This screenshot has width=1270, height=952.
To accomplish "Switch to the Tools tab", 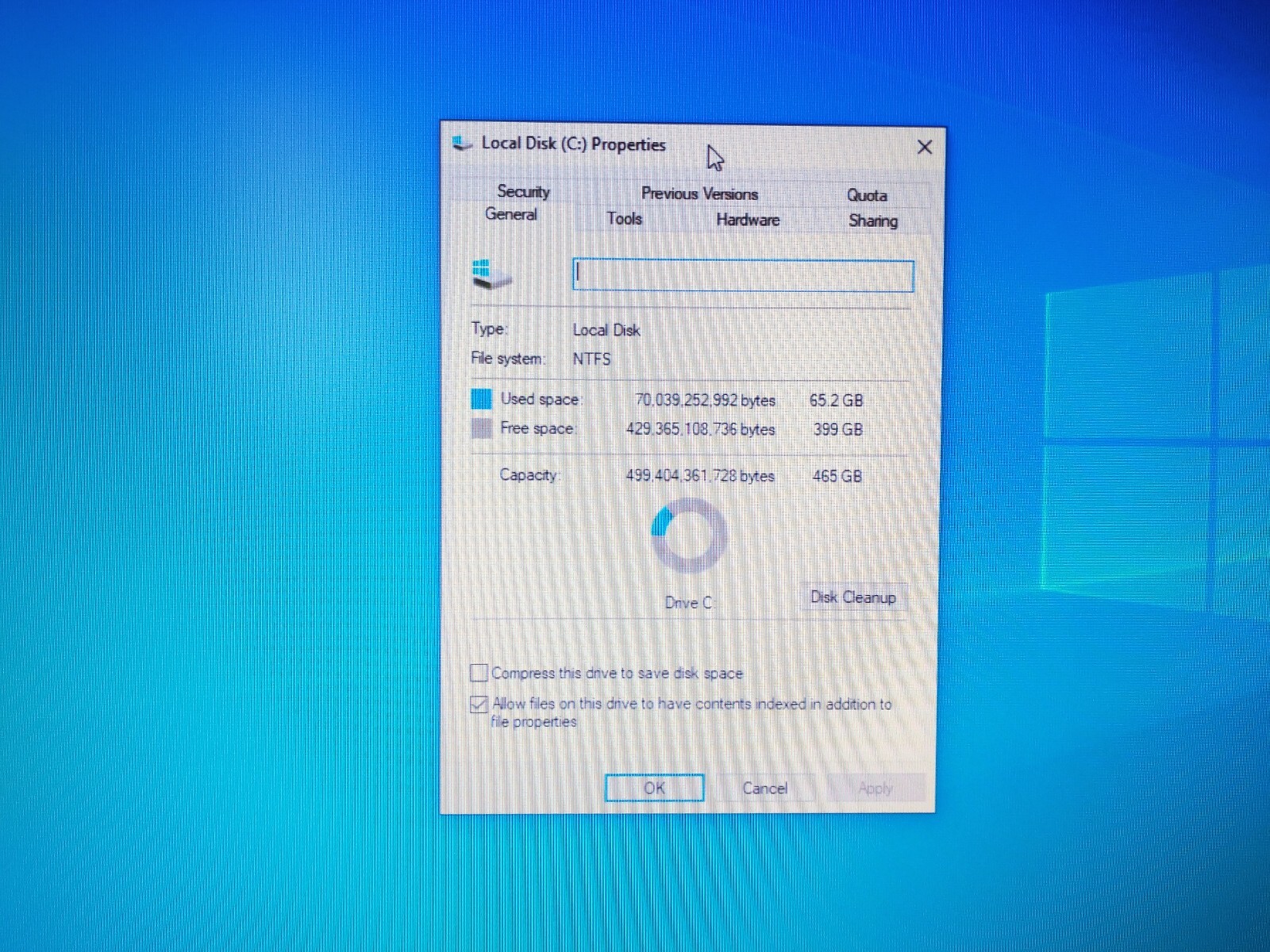I will click(624, 219).
